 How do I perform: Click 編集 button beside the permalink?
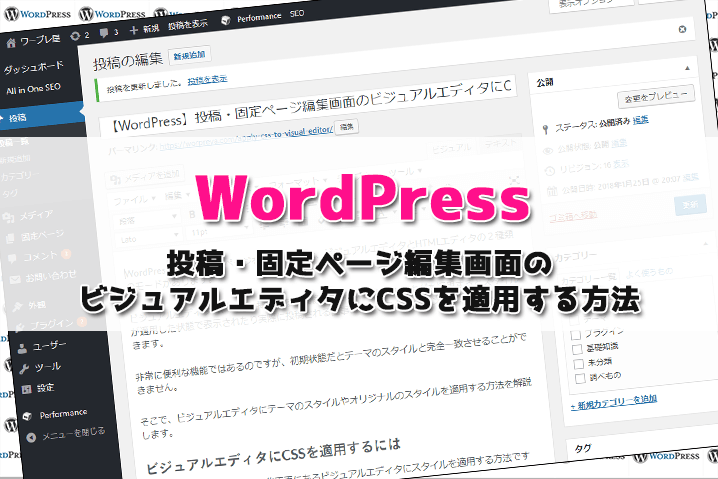point(347,127)
